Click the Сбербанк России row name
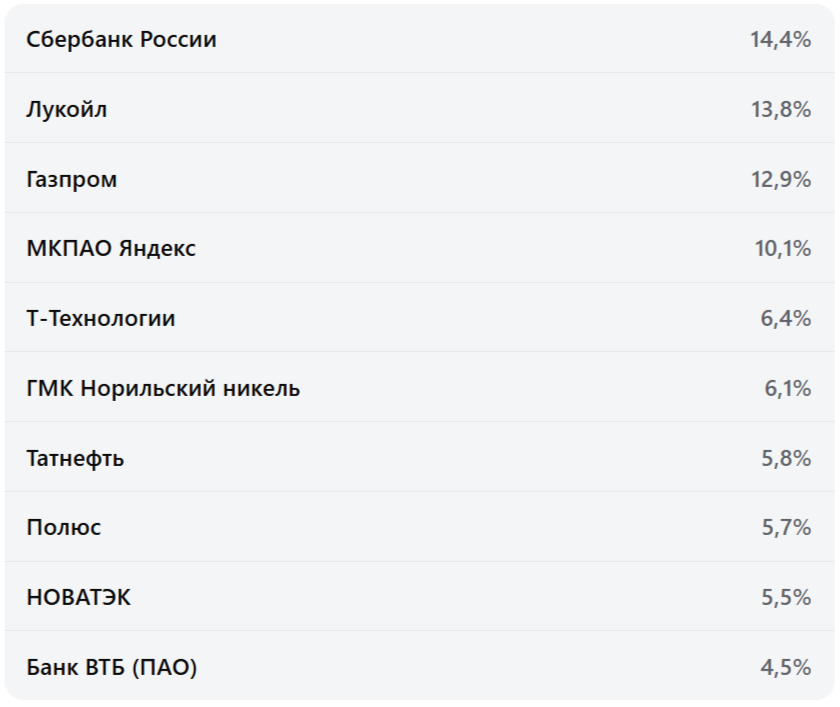Screen dimensions: 840x707 point(121,40)
